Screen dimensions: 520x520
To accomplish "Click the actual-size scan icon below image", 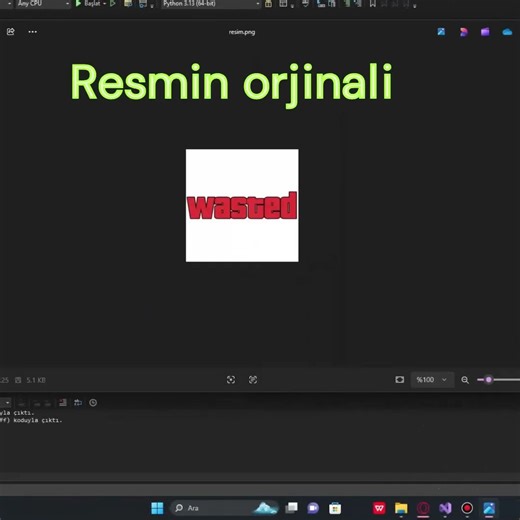I will tap(253, 380).
